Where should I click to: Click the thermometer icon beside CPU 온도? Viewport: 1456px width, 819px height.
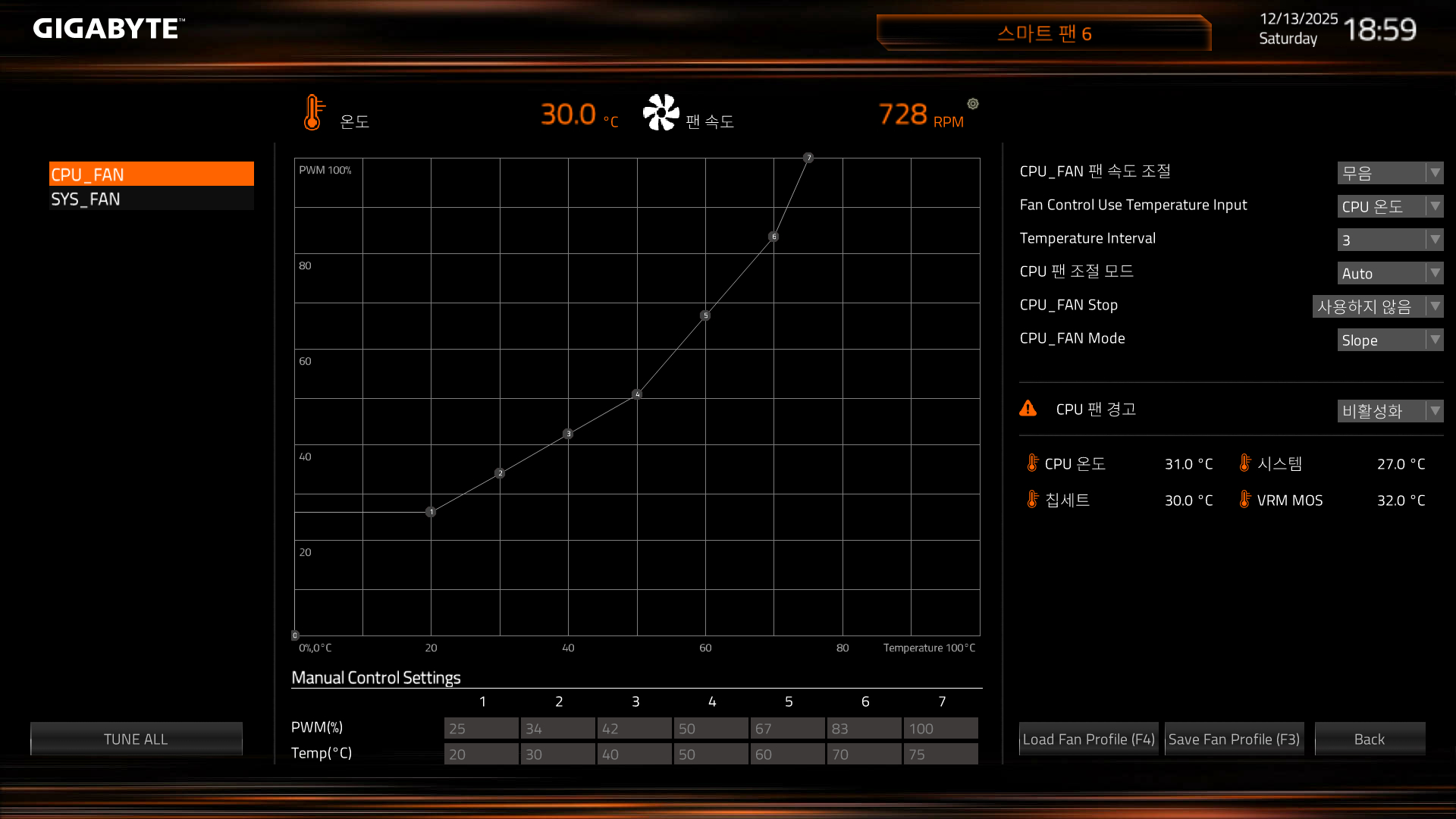[x=1032, y=463]
